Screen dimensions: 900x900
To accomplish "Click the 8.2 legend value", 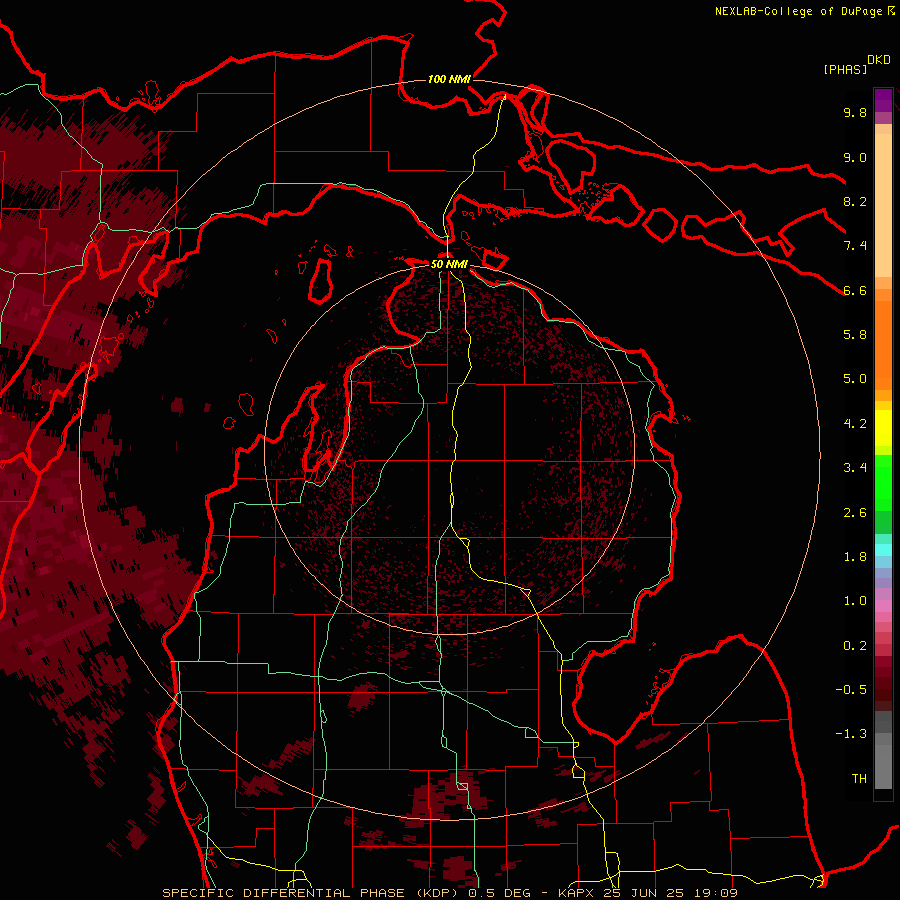I will click(855, 201).
